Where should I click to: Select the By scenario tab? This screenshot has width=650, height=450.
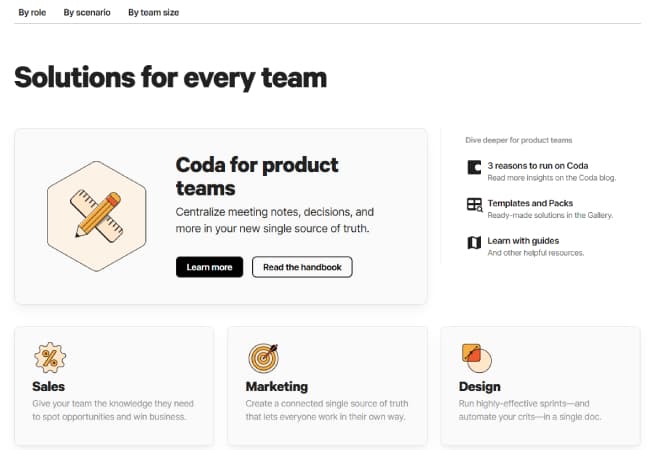click(x=87, y=12)
